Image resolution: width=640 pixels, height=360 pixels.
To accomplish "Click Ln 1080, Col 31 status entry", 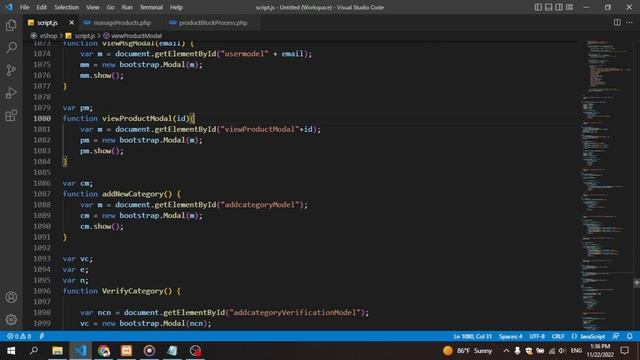I will 472,336.
